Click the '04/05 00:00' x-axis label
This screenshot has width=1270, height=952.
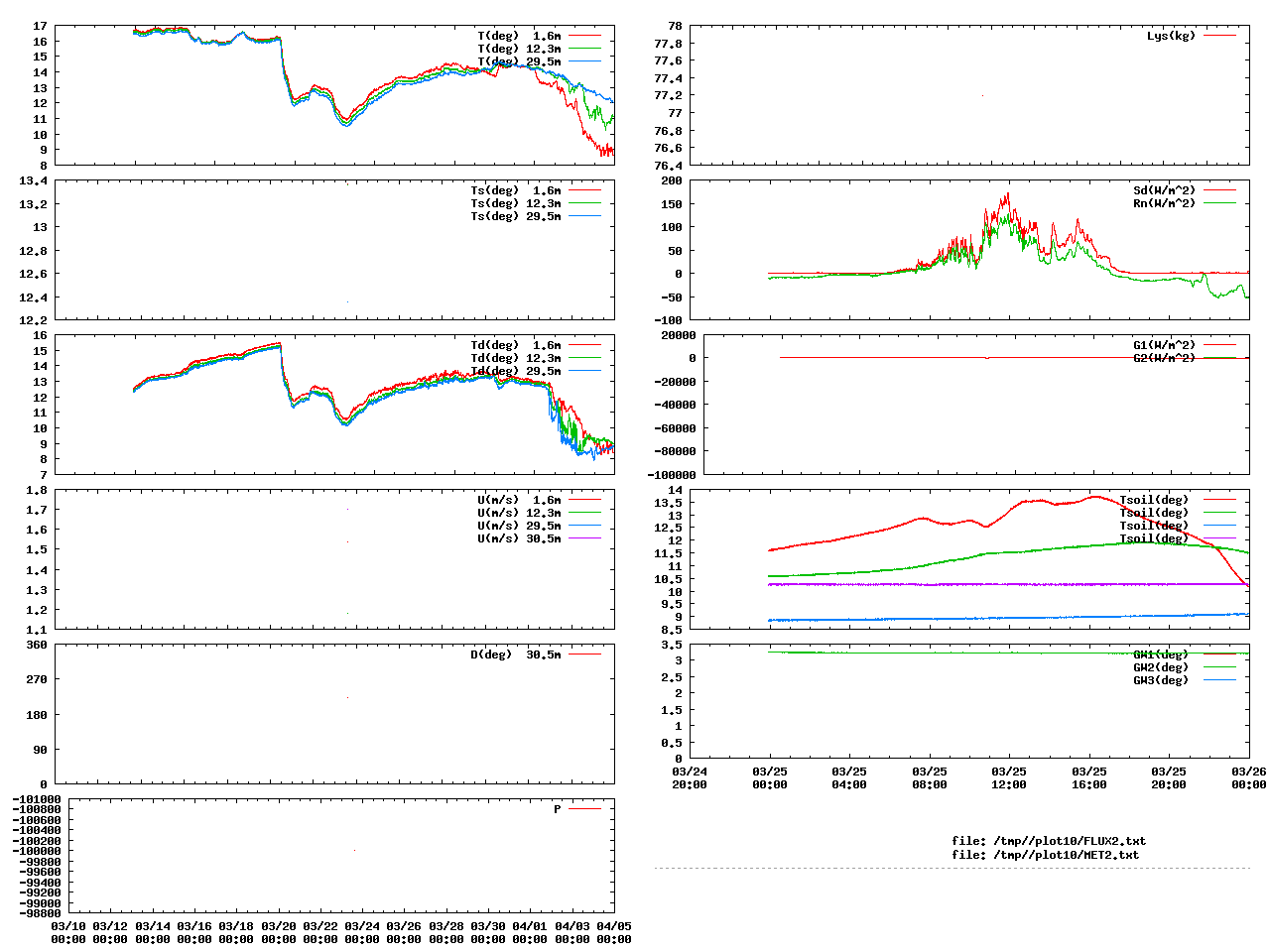pos(613,932)
